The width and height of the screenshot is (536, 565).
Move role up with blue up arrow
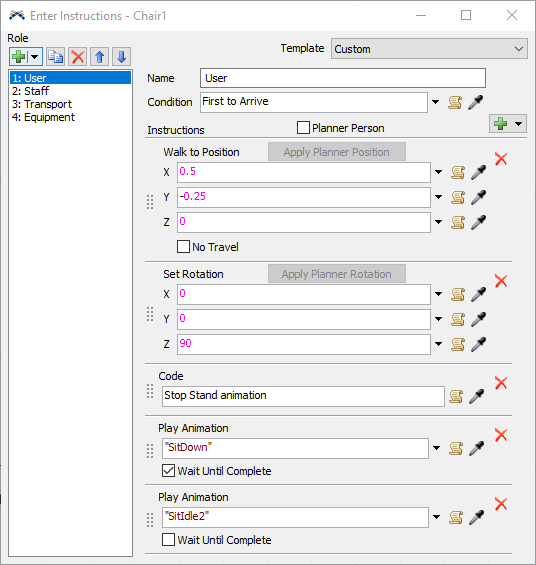(x=99, y=57)
